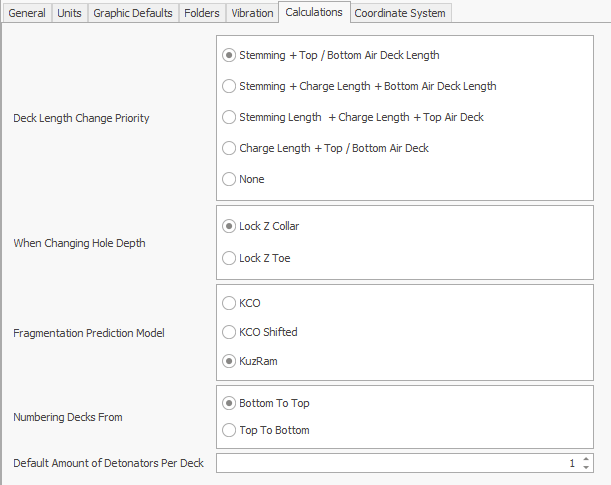The image size is (611, 485).
Task: Increase default detonators per deck value
Action: [x=586, y=459]
